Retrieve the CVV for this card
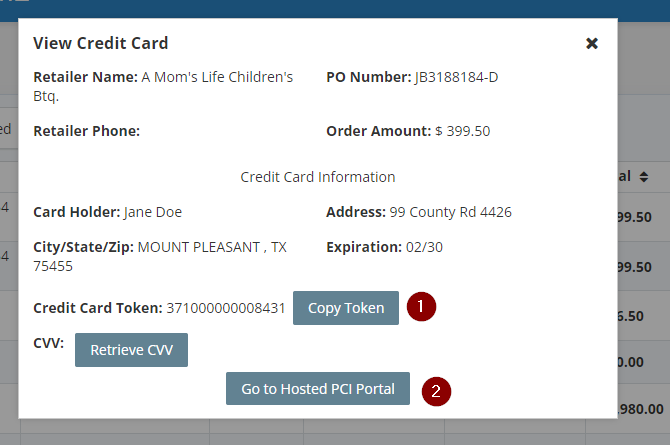Viewport: 670px width, 445px height. coord(131,350)
